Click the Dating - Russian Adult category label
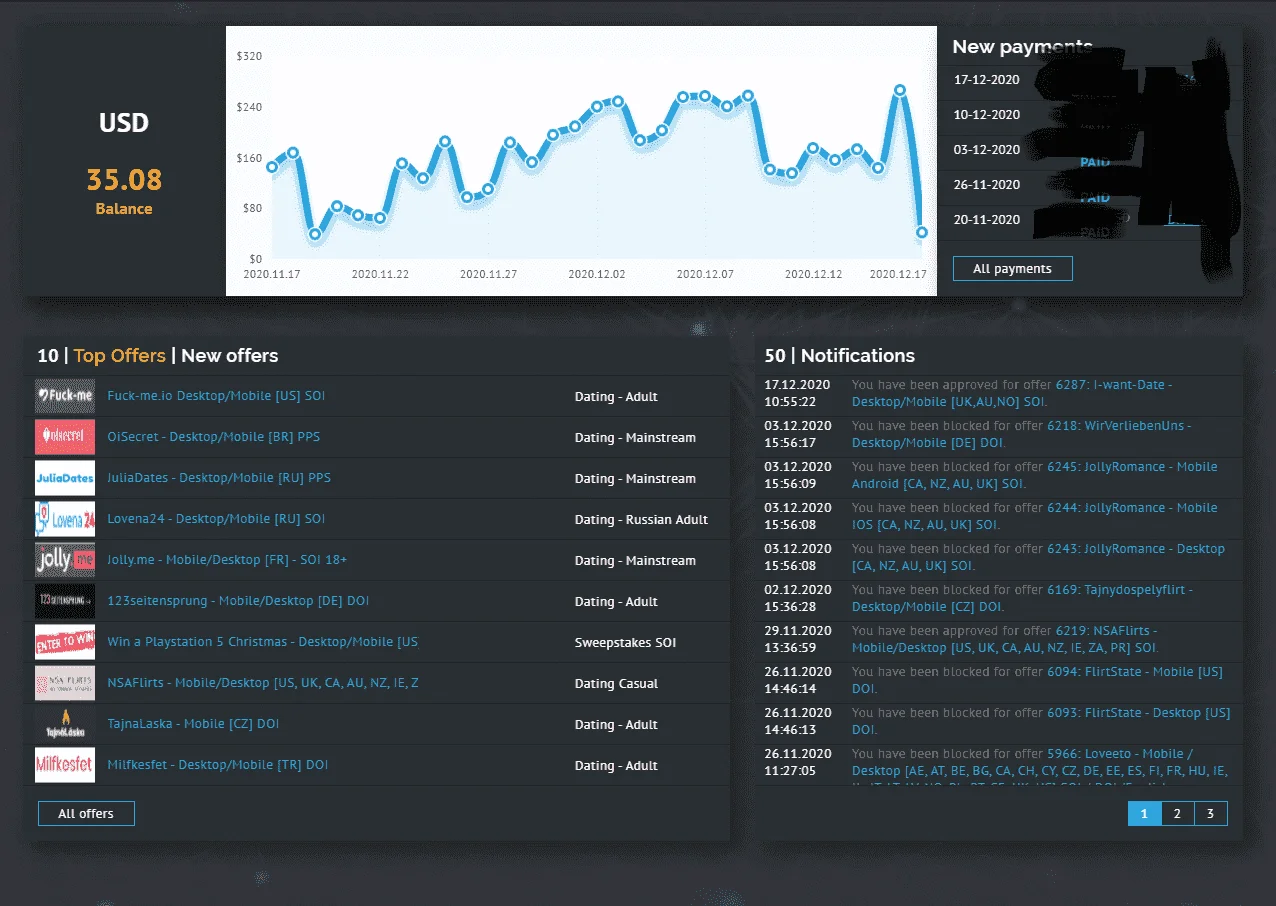This screenshot has height=906, width=1276. pos(641,519)
